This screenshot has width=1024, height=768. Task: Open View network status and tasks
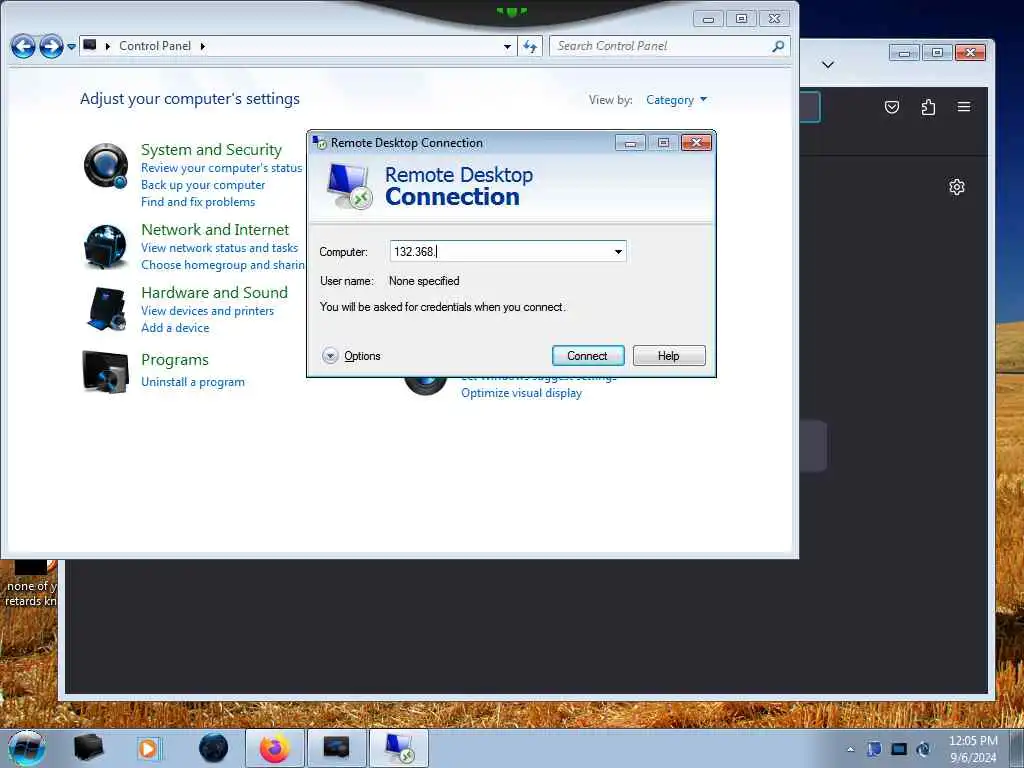(219, 248)
